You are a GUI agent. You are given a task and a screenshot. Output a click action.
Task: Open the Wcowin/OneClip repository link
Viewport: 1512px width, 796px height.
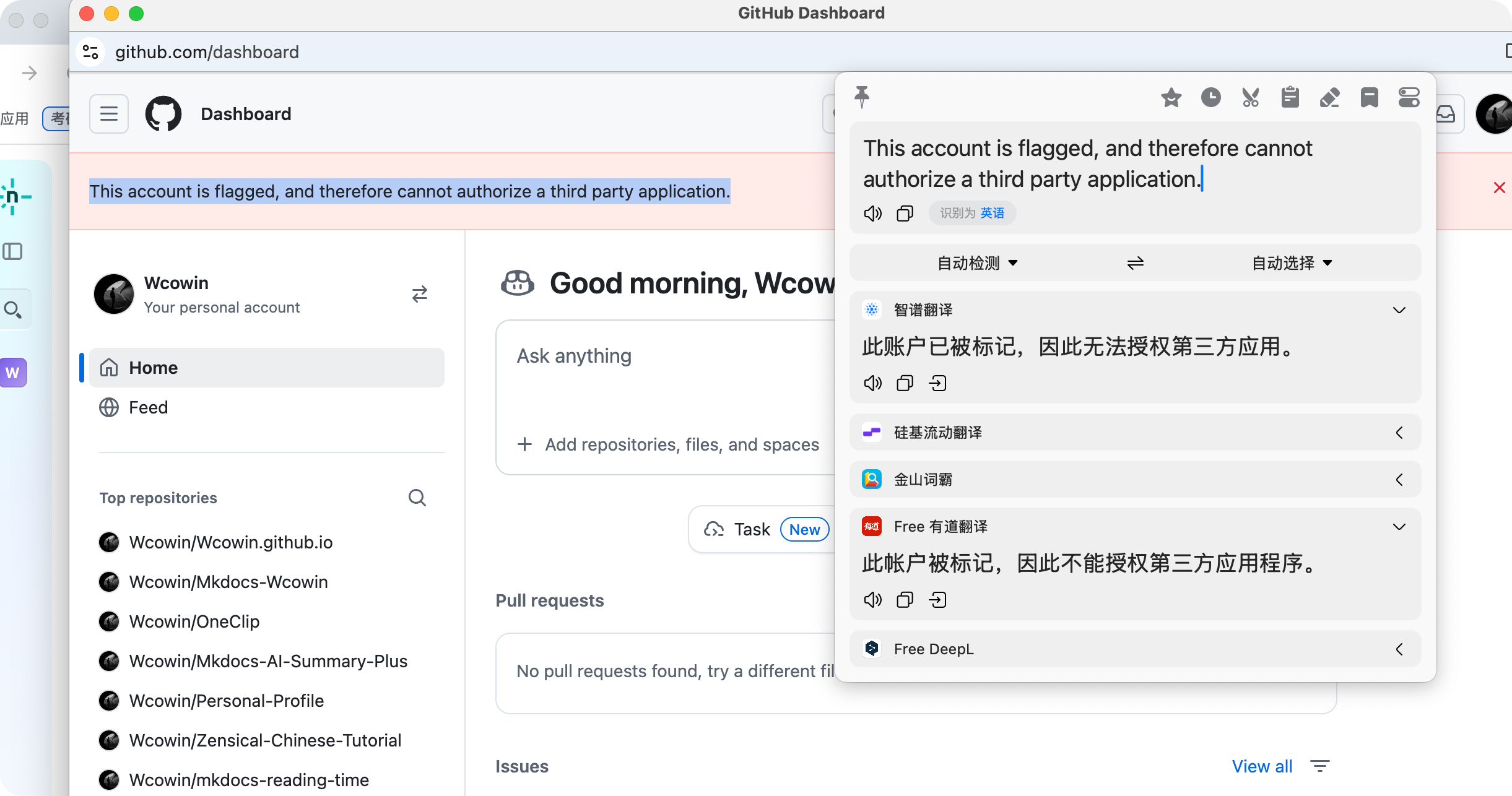[x=194, y=621]
